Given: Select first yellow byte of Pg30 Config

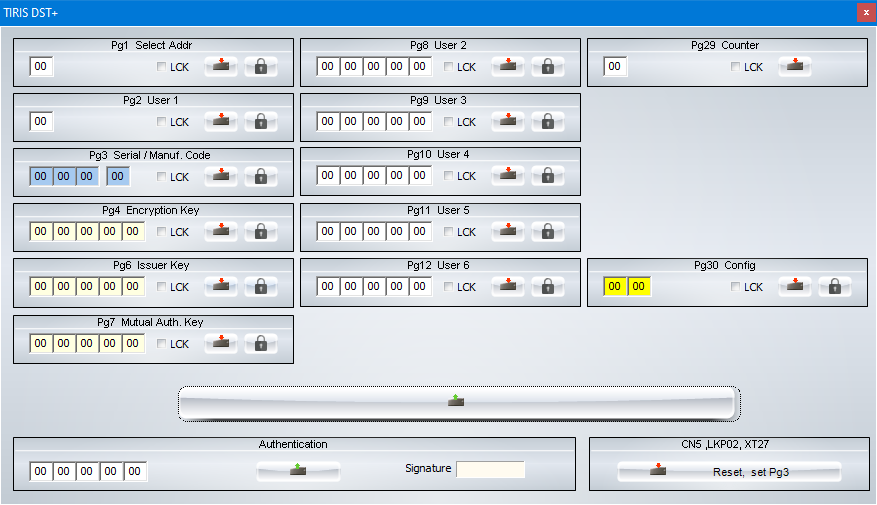Looking at the screenshot, I should click(x=615, y=286).
